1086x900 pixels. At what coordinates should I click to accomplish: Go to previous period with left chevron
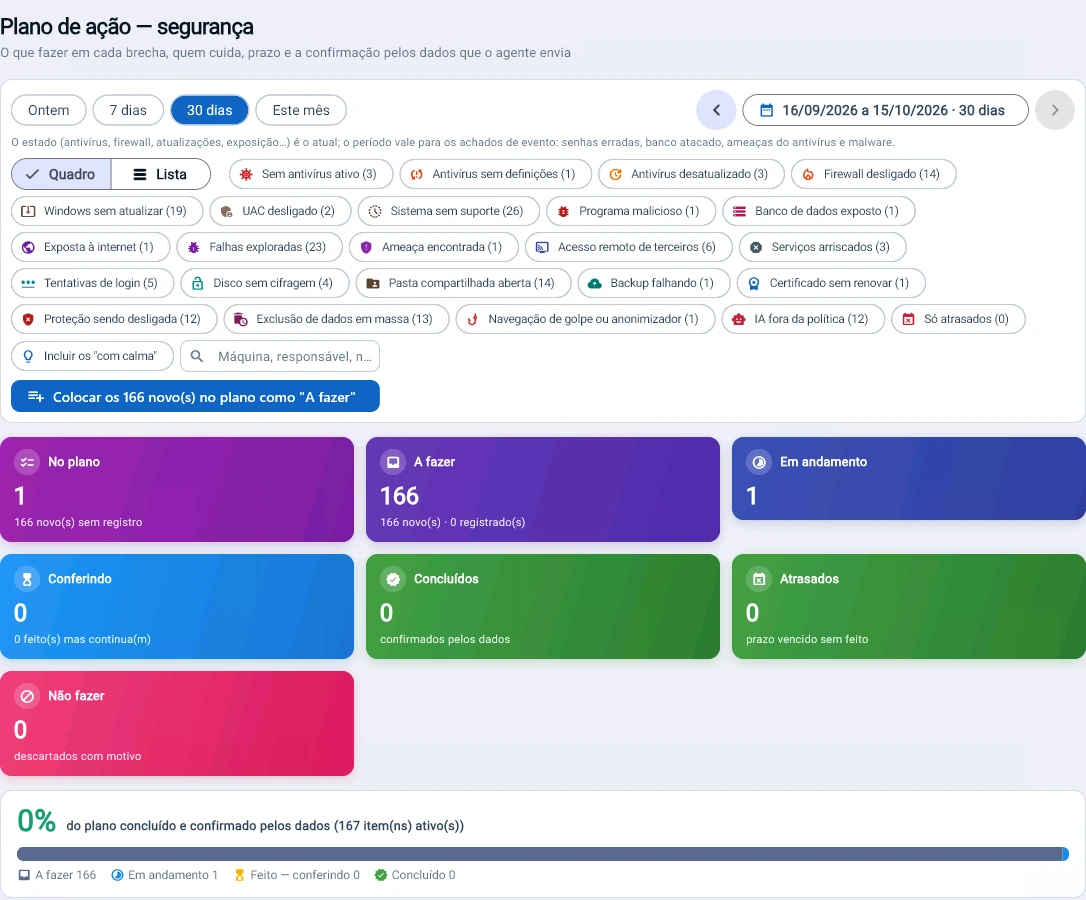[716, 110]
